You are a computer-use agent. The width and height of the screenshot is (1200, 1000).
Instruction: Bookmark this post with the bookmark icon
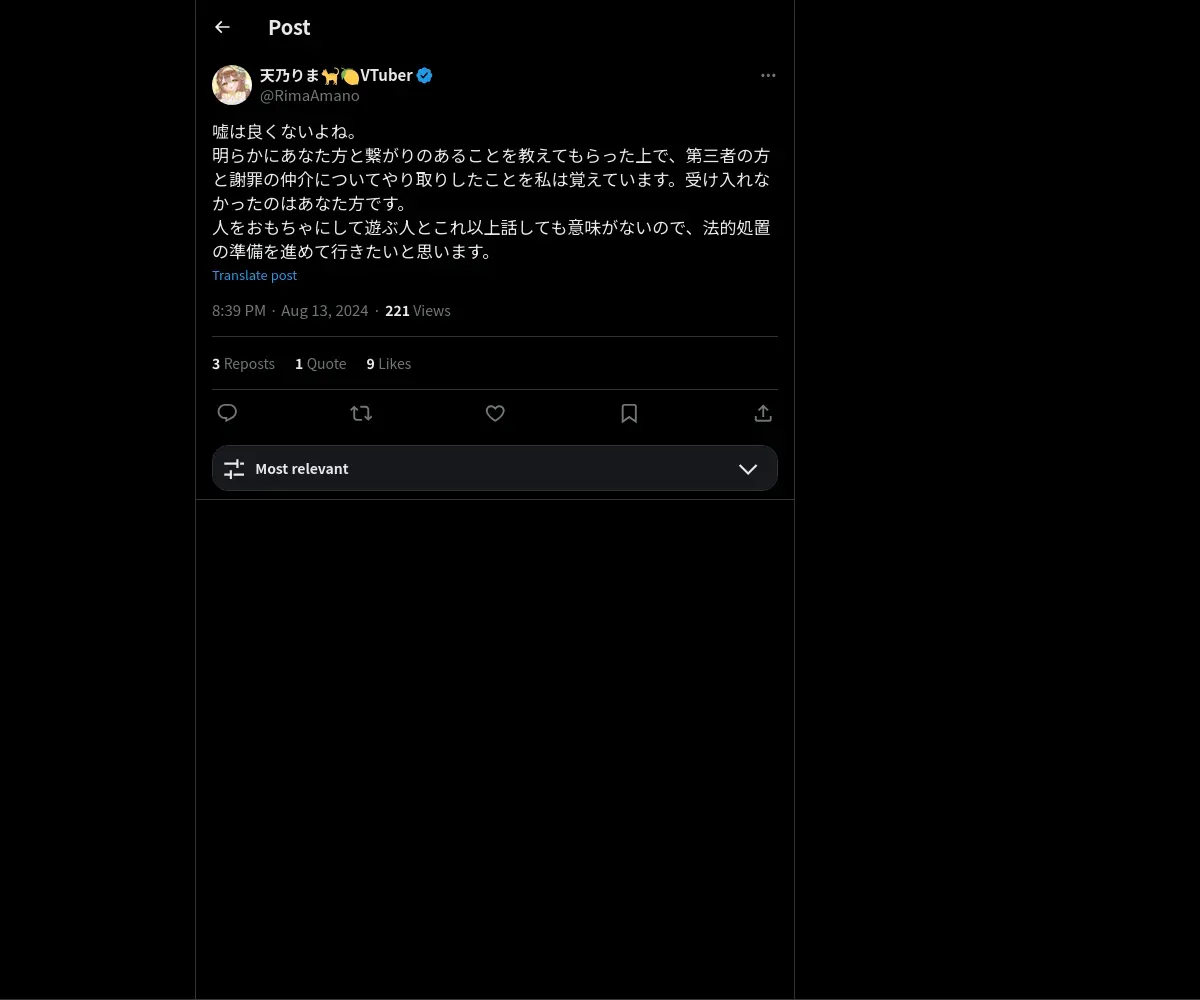629,413
